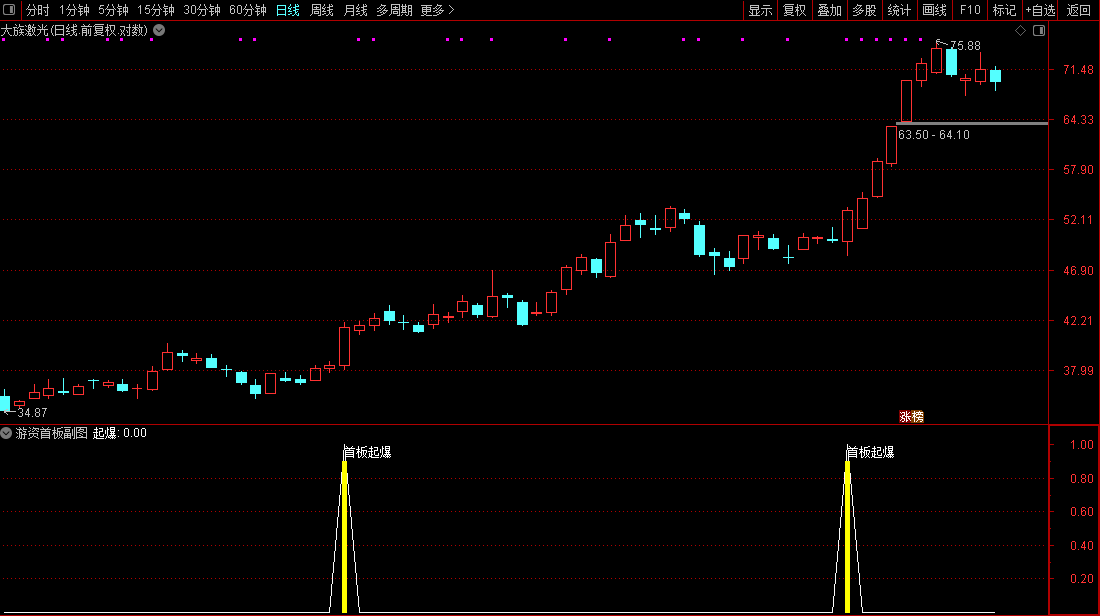This screenshot has height=616, width=1100.
Task: Add stock via +自选 button
Action: point(1040,10)
